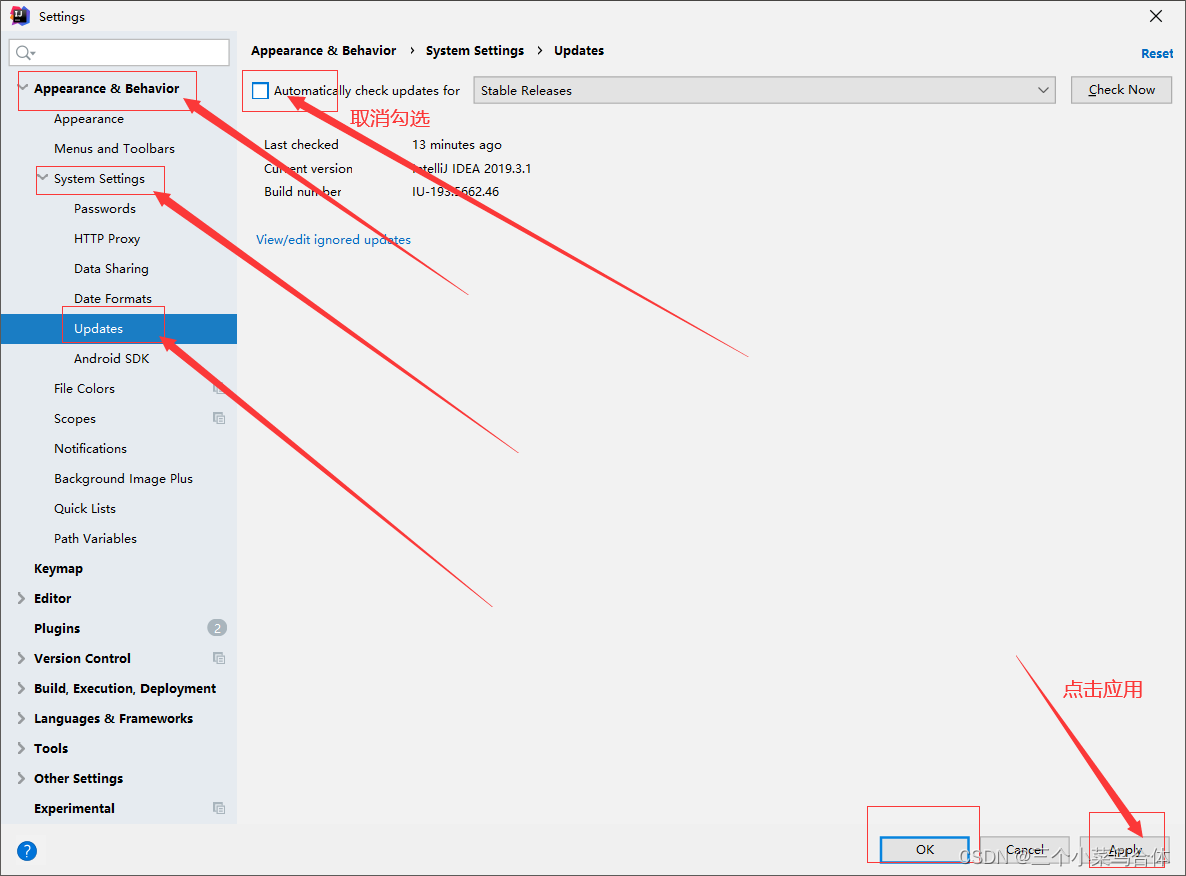Expand the Editor section
Viewport: 1186px width, 876px height.
coord(21,598)
